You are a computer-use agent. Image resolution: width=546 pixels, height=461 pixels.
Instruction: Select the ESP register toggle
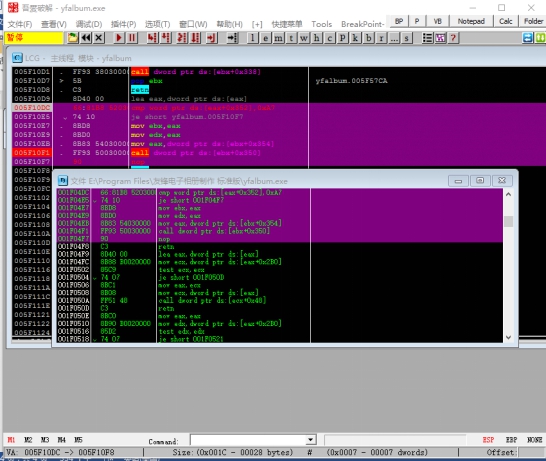(x=488, y=440)
